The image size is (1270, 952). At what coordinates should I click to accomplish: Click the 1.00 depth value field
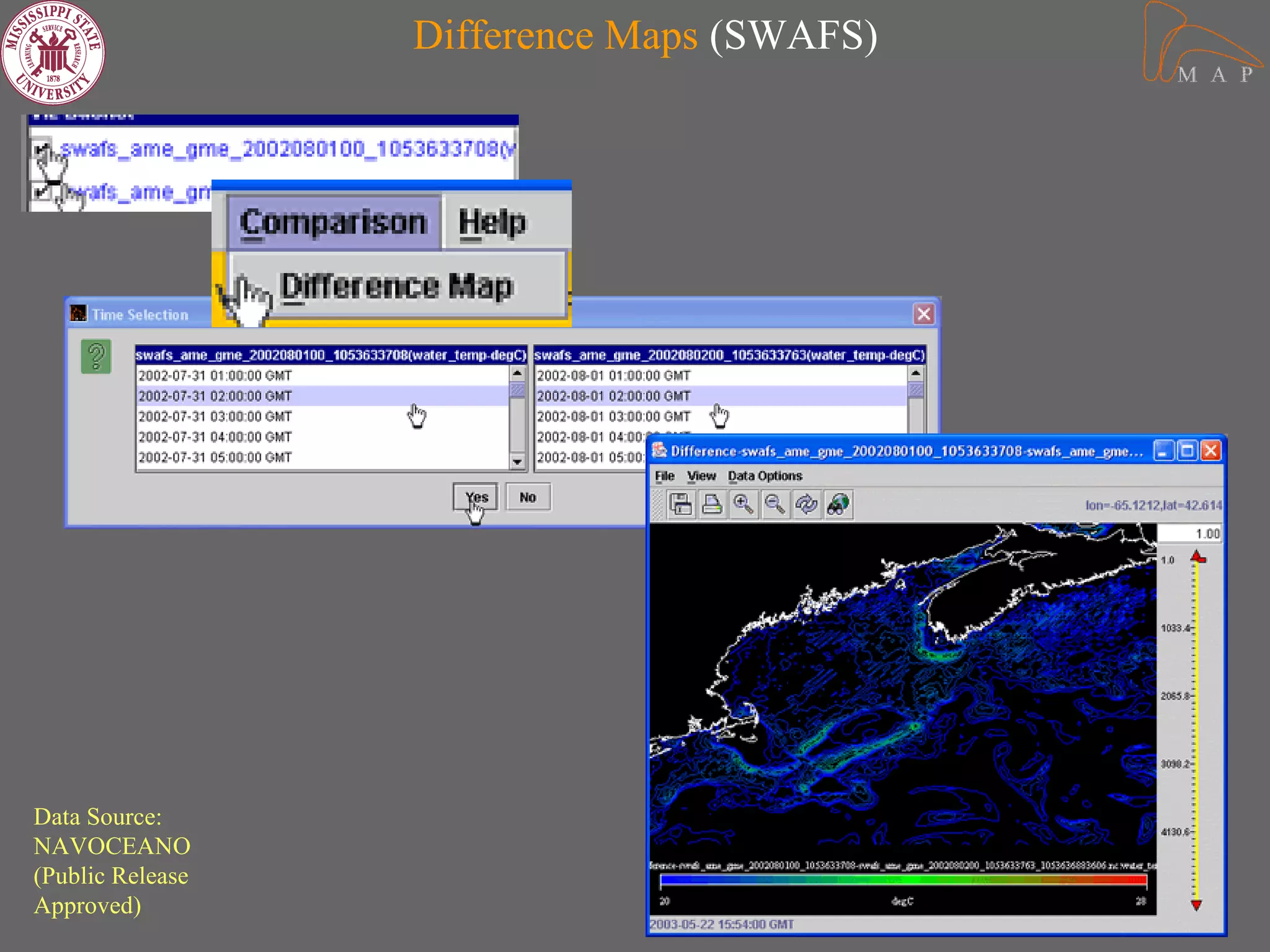point(1190,534)
